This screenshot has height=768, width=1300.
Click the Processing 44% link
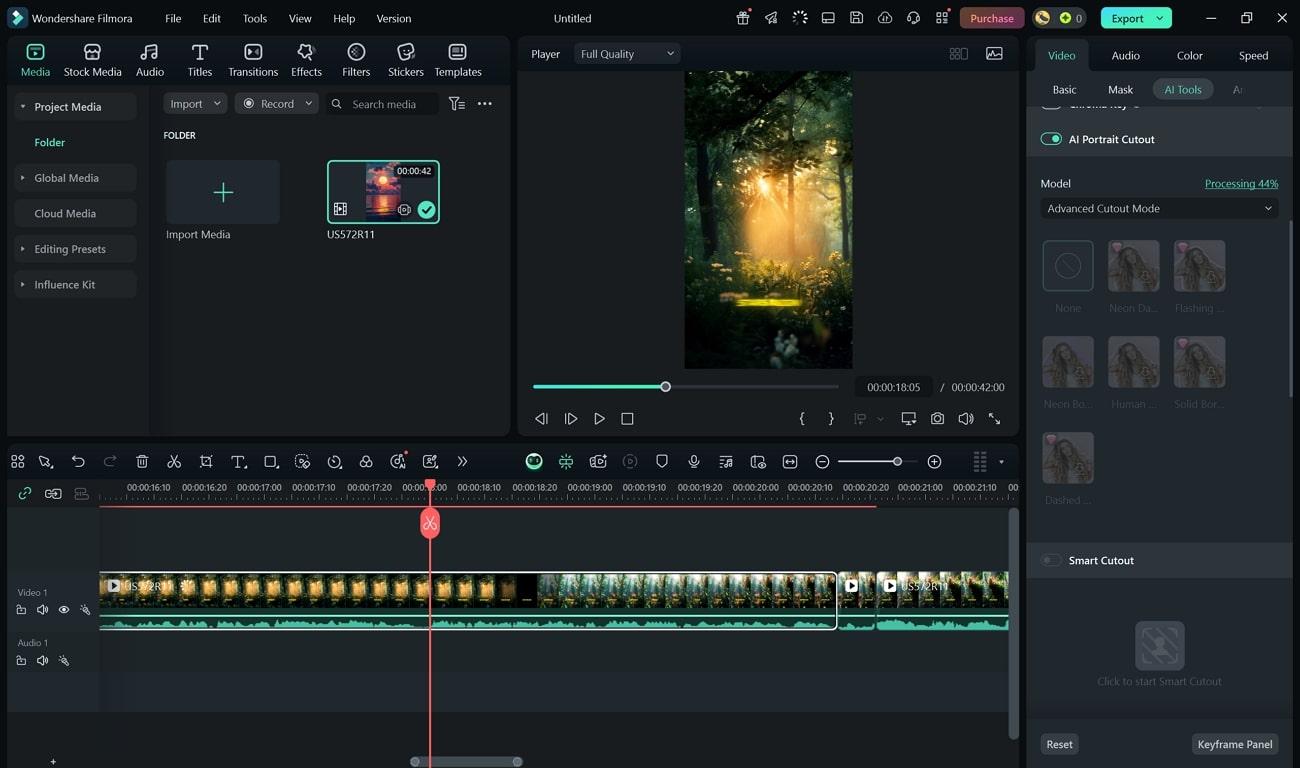pyautogui.click(x=1241, y=183)
